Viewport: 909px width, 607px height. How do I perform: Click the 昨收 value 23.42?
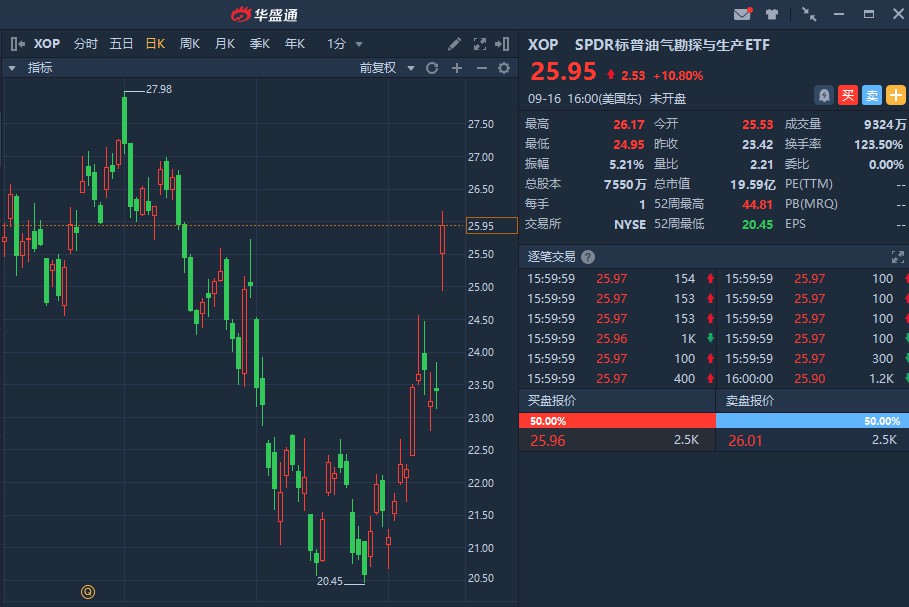757,144
